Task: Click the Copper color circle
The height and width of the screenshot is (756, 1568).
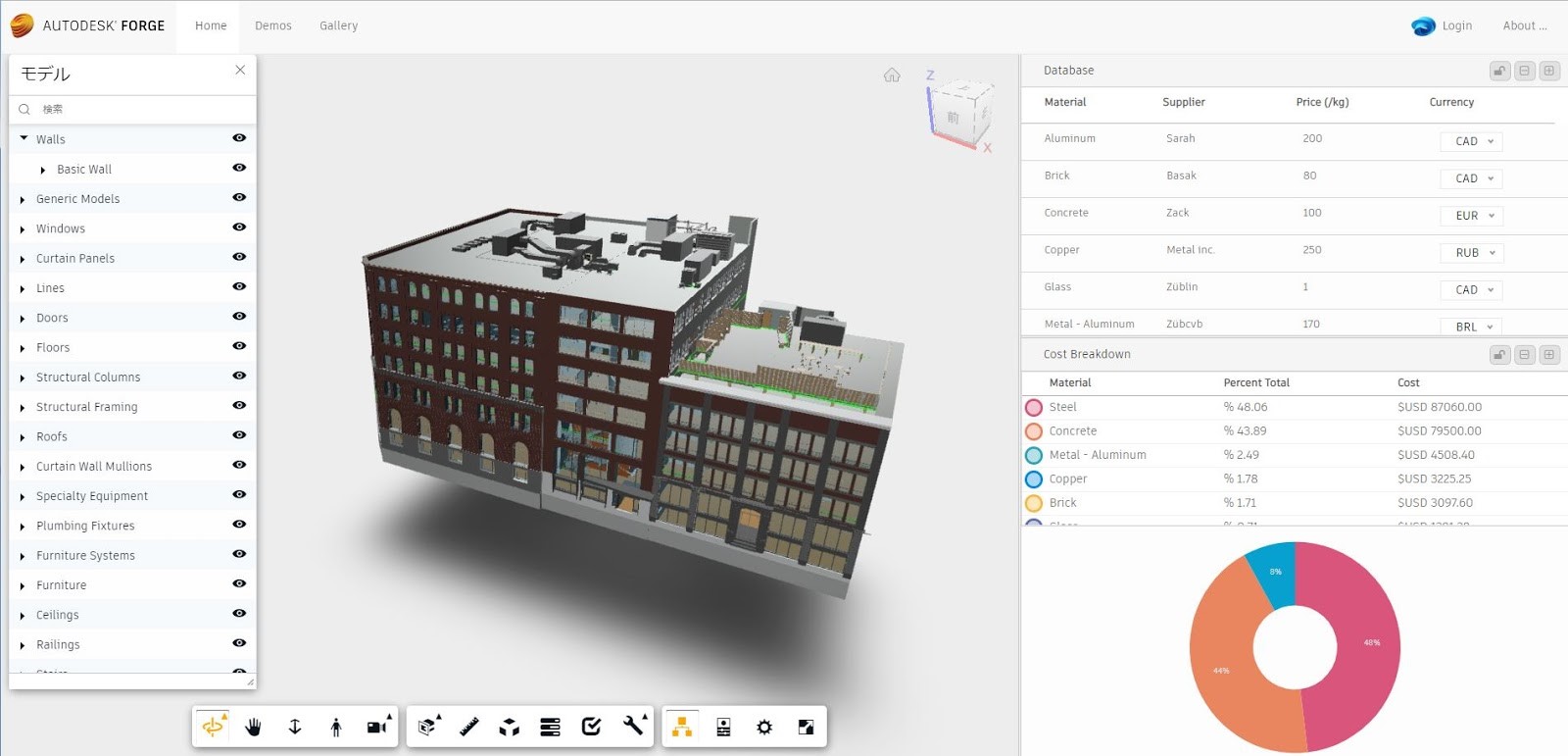Action: click(x=1034, y=479)
